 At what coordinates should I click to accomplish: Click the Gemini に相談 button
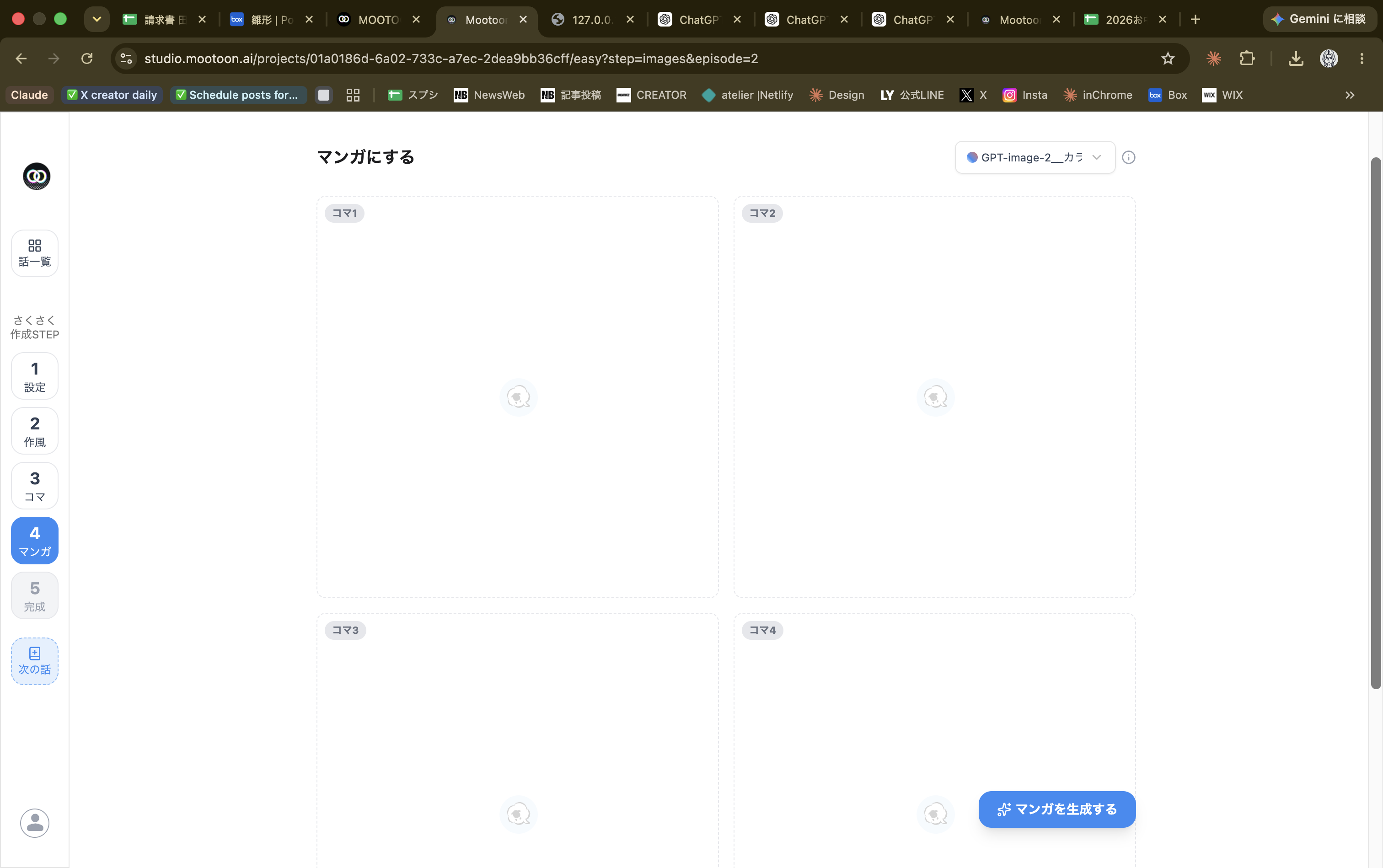[x=1319, y=19]
